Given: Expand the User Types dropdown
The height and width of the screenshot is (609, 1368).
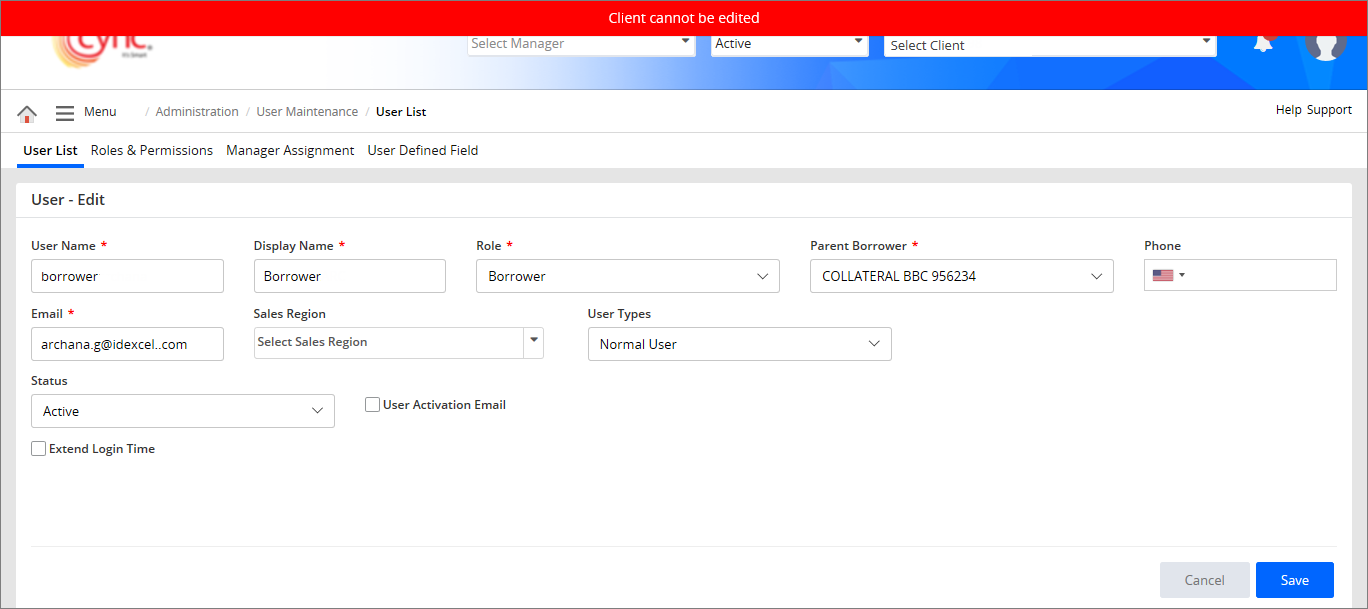Looking at the screenshot, I should [x=739, y=344].
